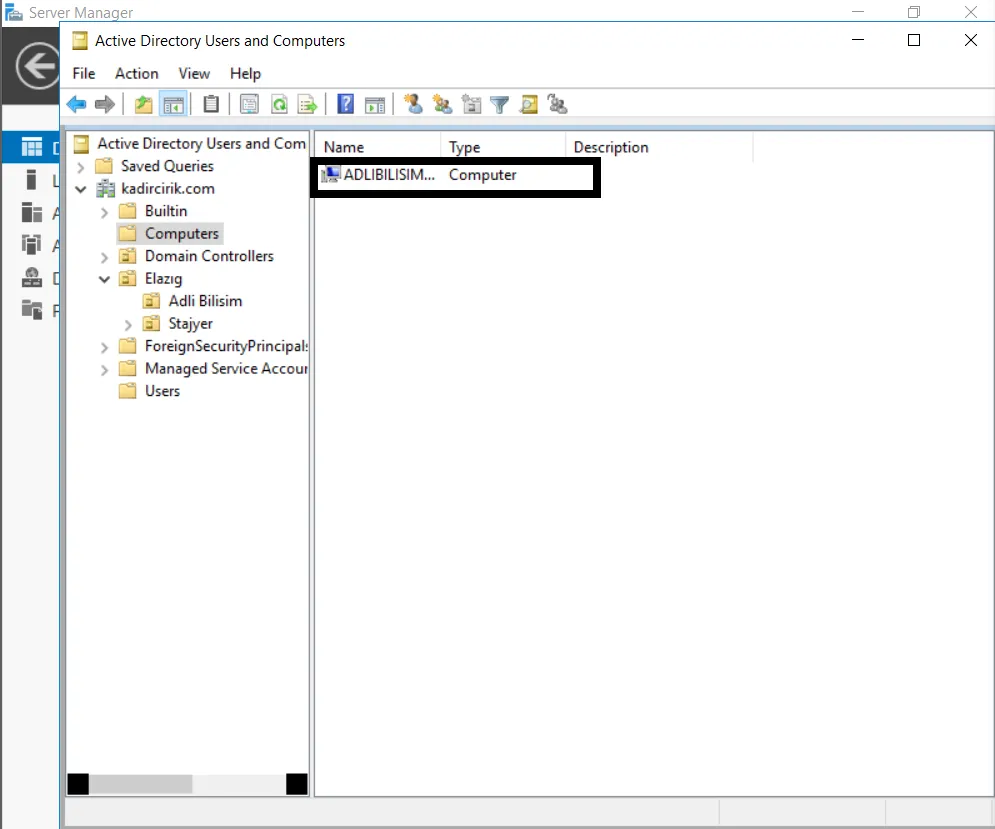Click the Find objects magnifier icon
995x829 pixels.
(x=529, y=104)
